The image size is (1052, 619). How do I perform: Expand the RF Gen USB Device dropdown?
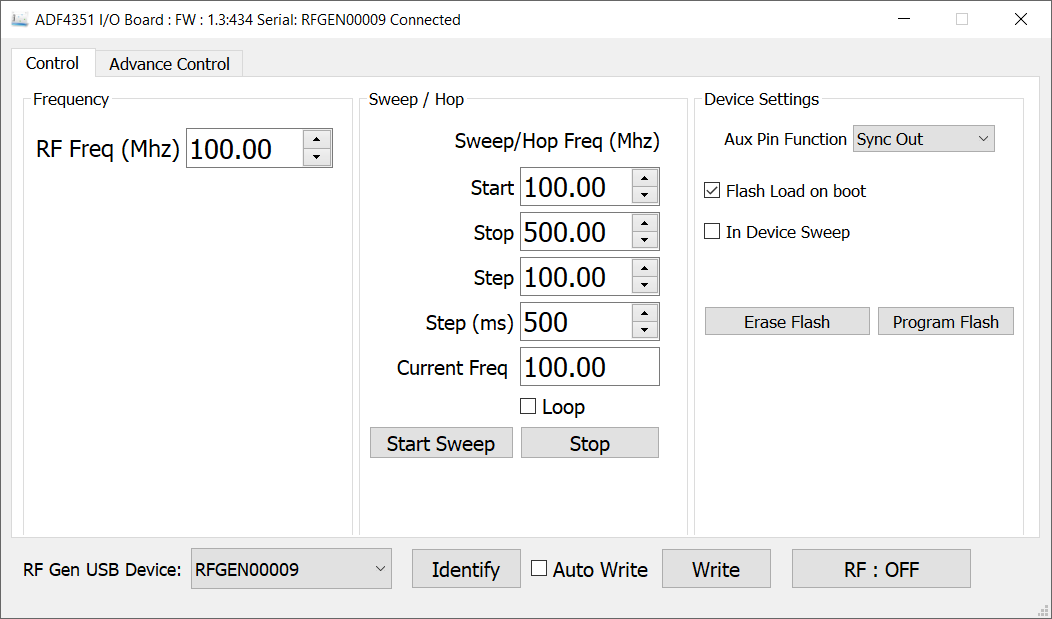[291, 569]
